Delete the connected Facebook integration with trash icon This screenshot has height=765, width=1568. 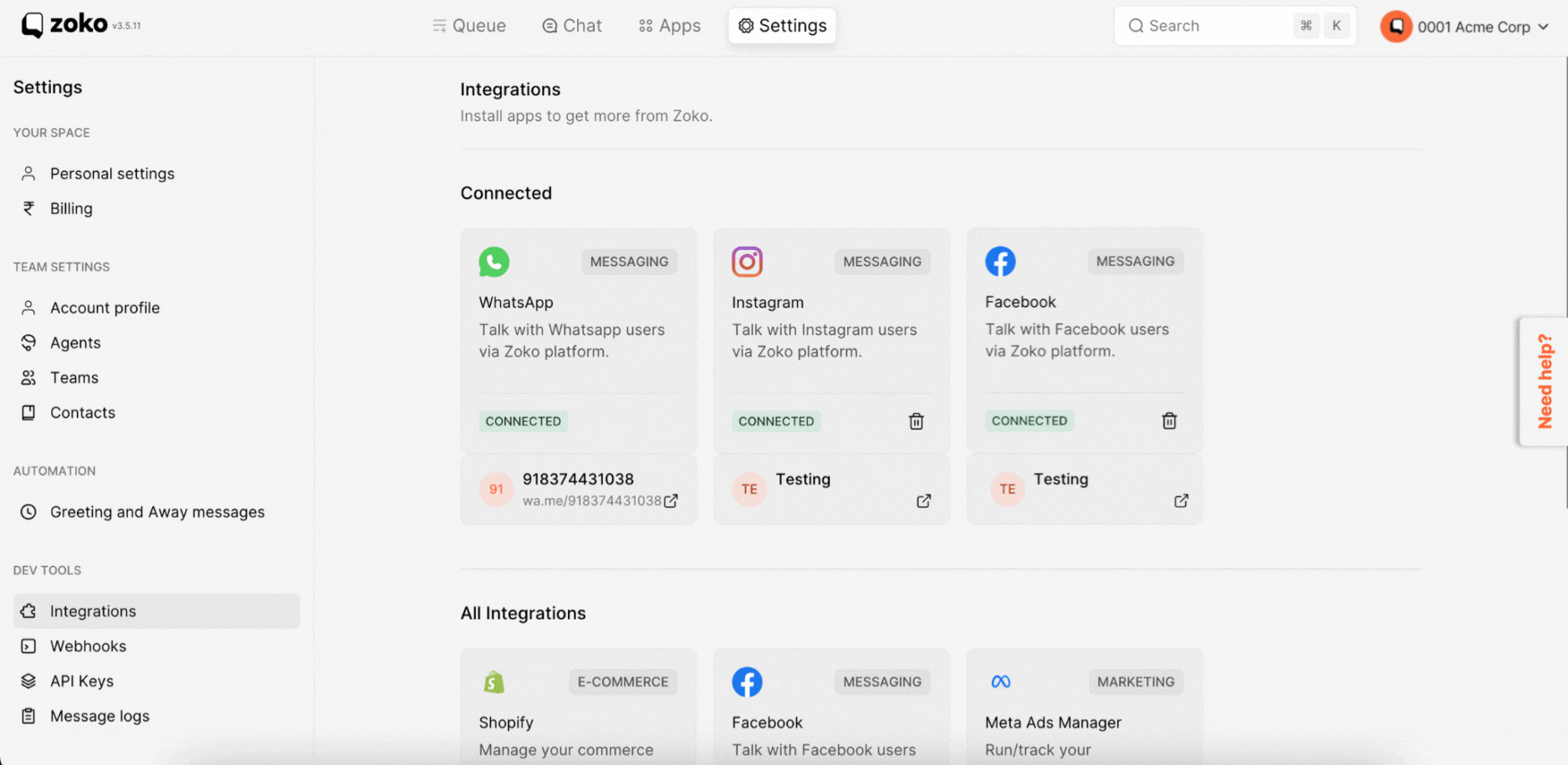click(1170, 421)
